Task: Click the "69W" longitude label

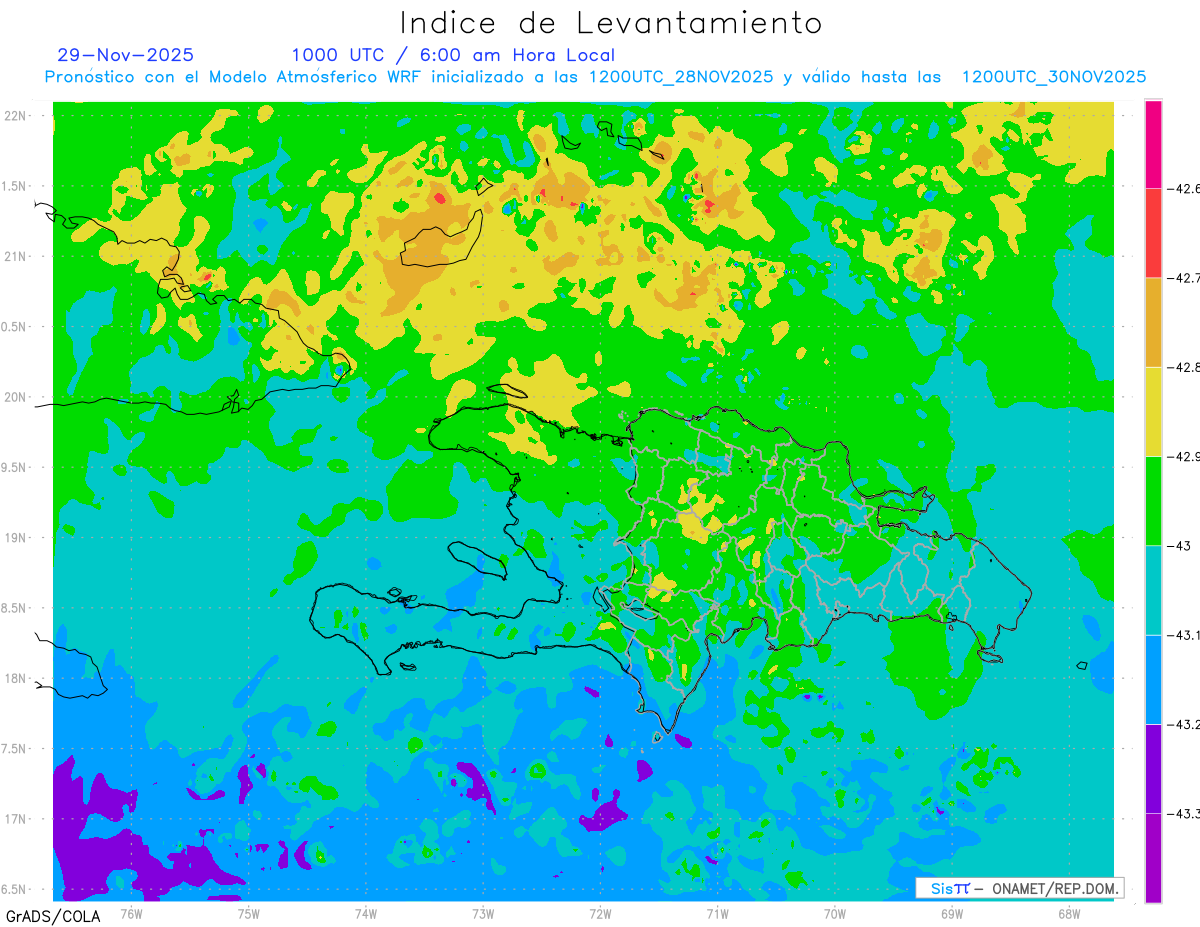Action: click(x=952, y=914)
